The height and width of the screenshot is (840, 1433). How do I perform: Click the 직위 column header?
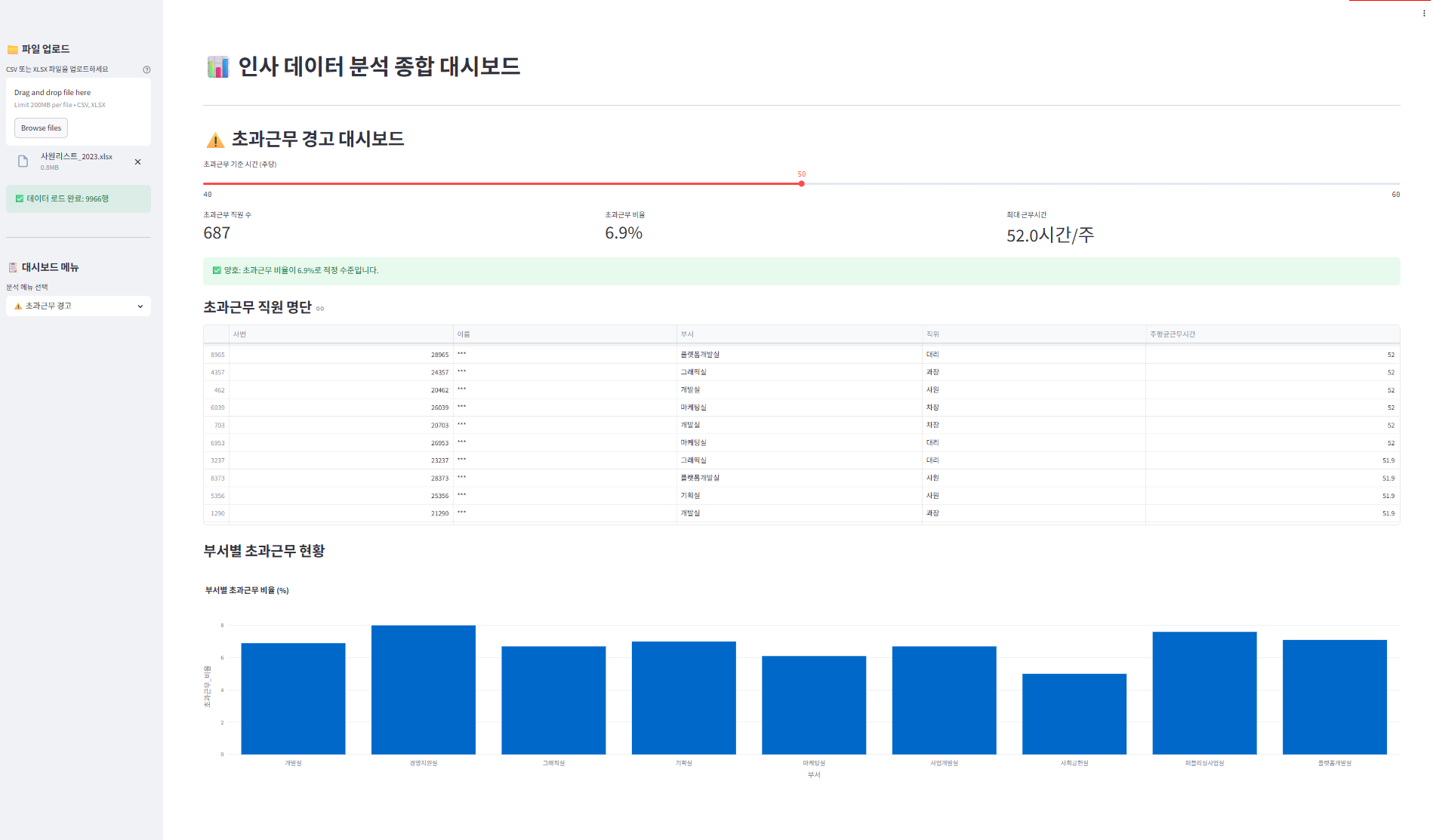click(x=1034, y=334)
